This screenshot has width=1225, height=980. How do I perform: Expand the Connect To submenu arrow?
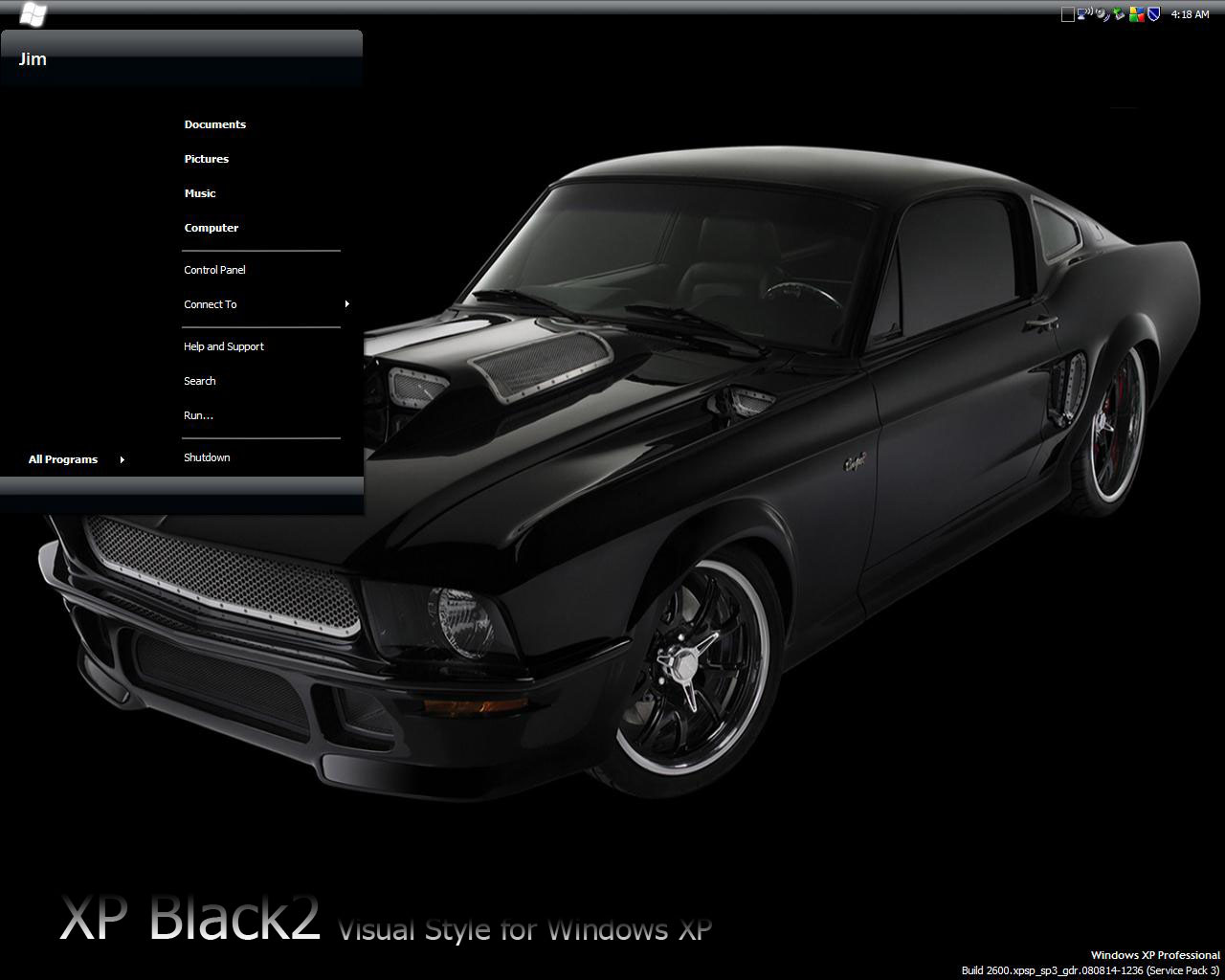pyautogui.click(x=346, y=304)
